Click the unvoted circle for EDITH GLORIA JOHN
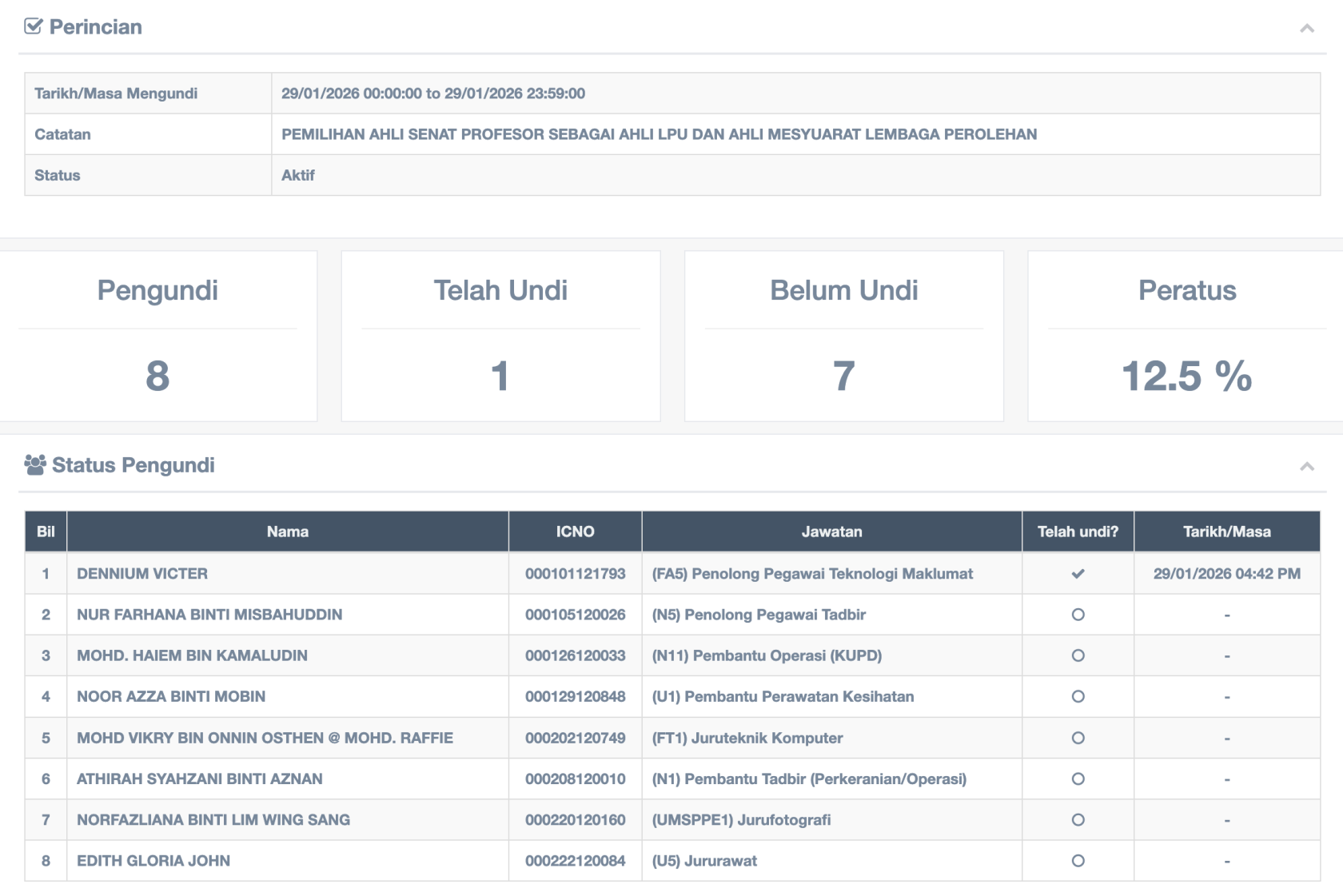Screen dimensions: 1343x896 point(1078,861)
